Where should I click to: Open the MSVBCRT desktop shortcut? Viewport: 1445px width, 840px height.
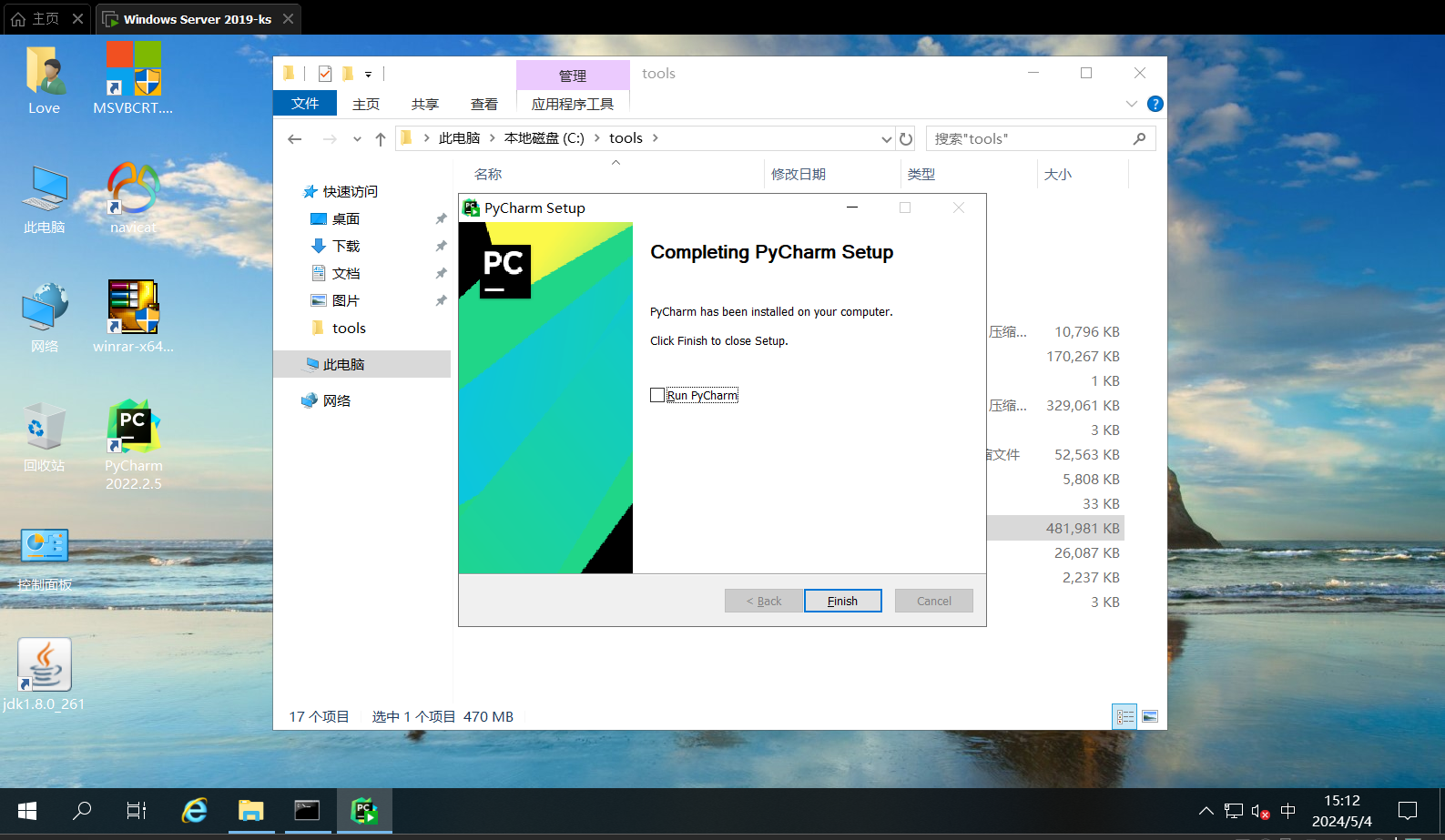pyautogui.click(x=133, y=80)
